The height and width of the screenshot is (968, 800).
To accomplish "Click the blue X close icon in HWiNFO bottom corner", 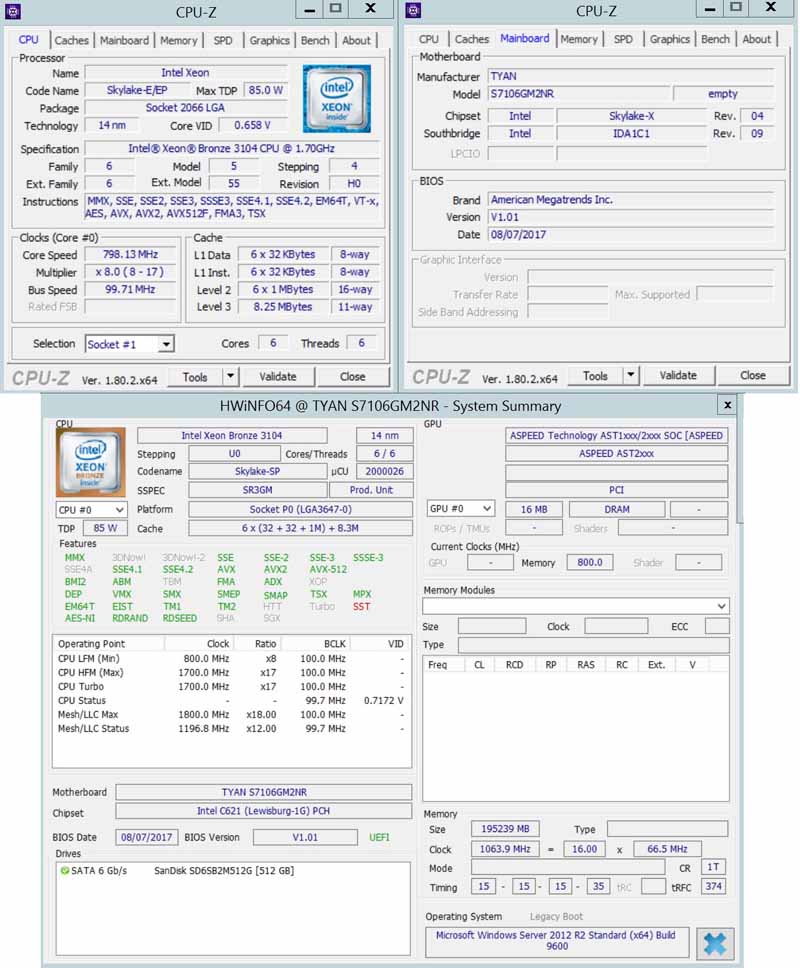I will (716, 943).
